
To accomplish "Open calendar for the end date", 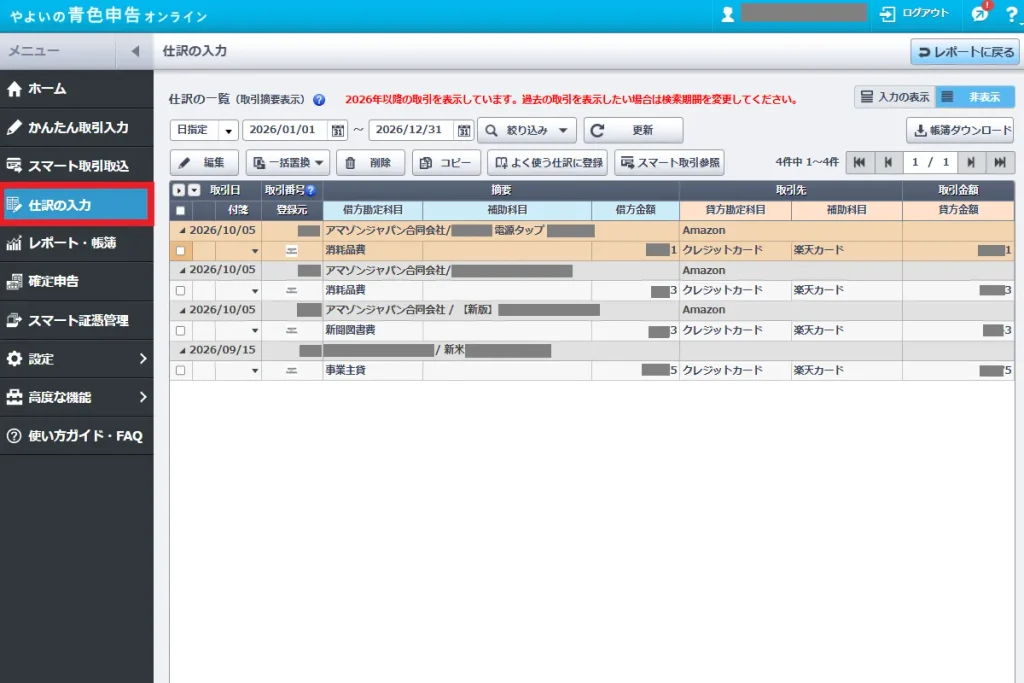I will coord(464,131).
